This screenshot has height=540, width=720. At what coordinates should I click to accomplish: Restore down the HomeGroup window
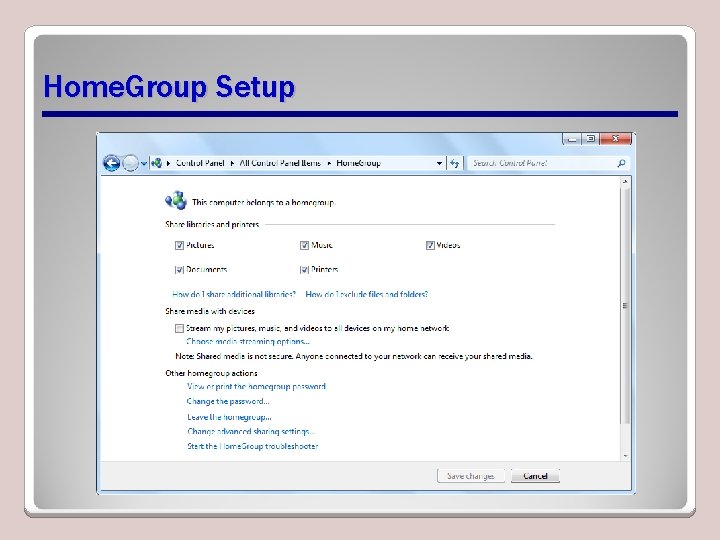(591, 139)
